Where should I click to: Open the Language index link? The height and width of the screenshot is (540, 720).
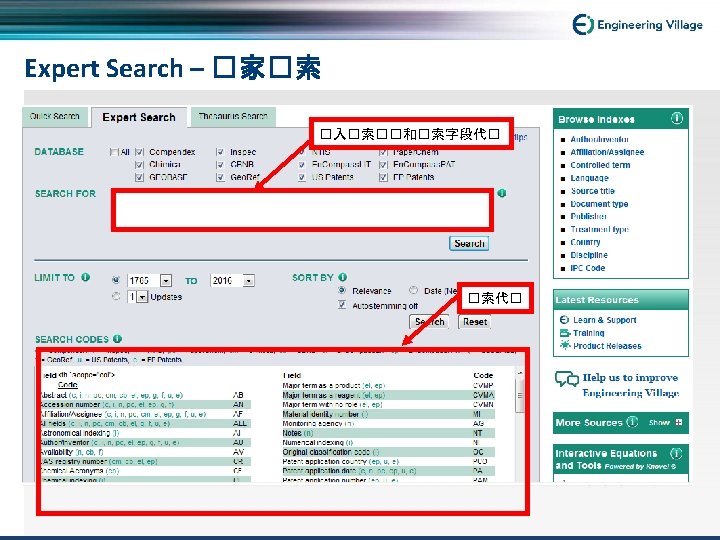(589, 178)
